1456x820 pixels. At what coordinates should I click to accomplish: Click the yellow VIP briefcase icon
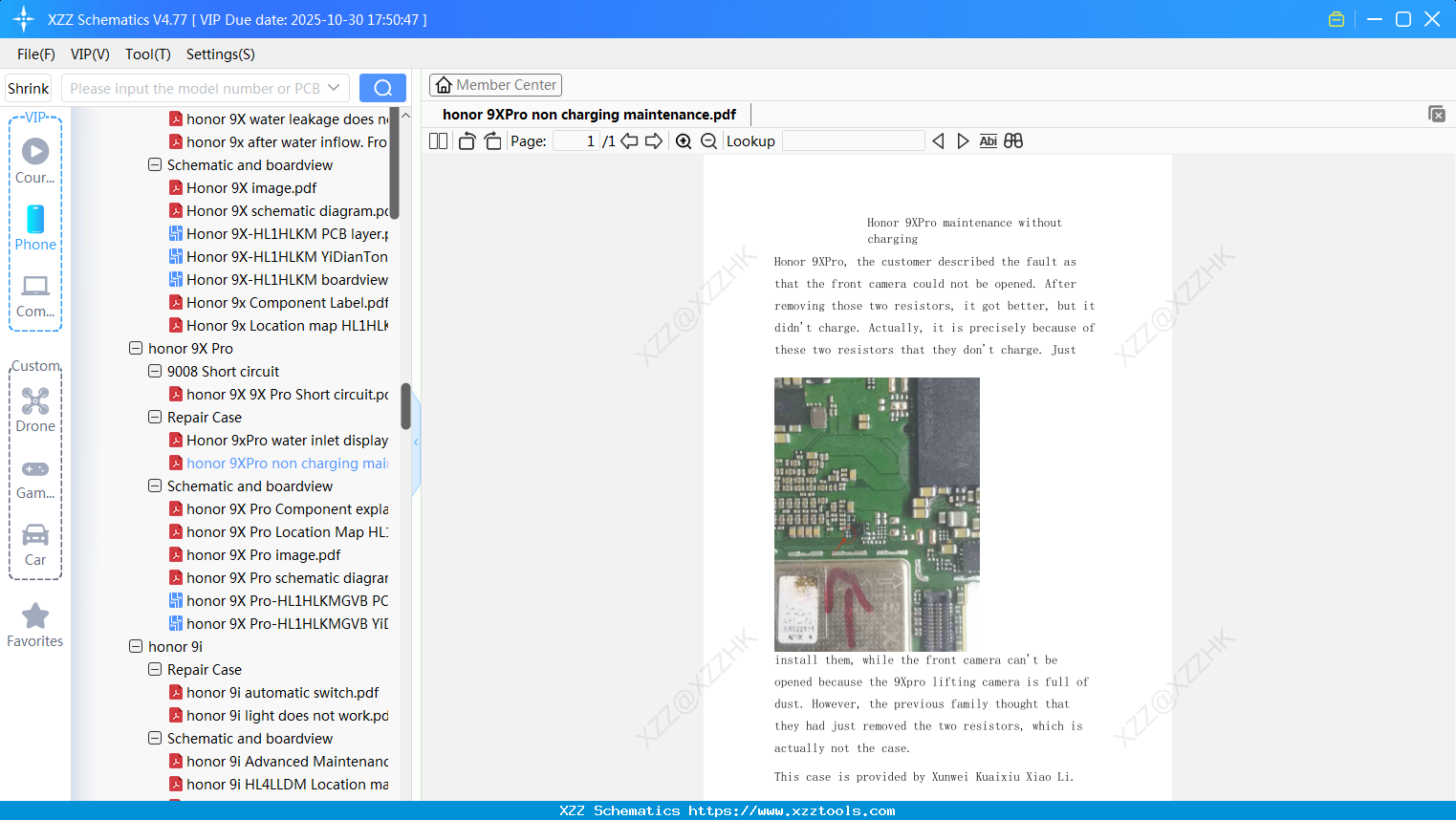[x=1336, y=19]
